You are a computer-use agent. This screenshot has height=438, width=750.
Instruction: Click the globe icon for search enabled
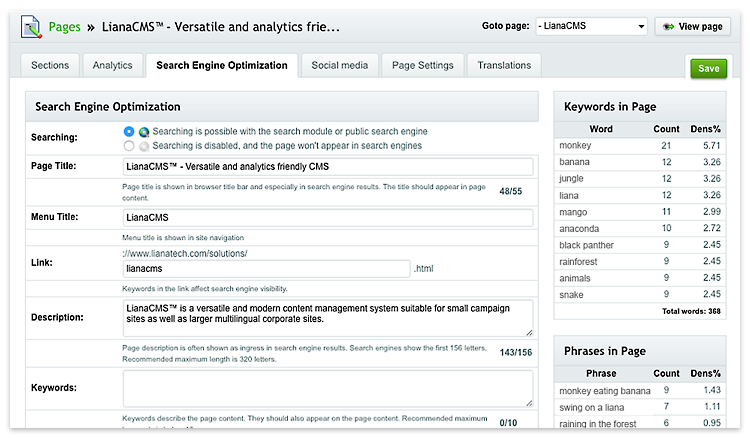click(144, 132)
